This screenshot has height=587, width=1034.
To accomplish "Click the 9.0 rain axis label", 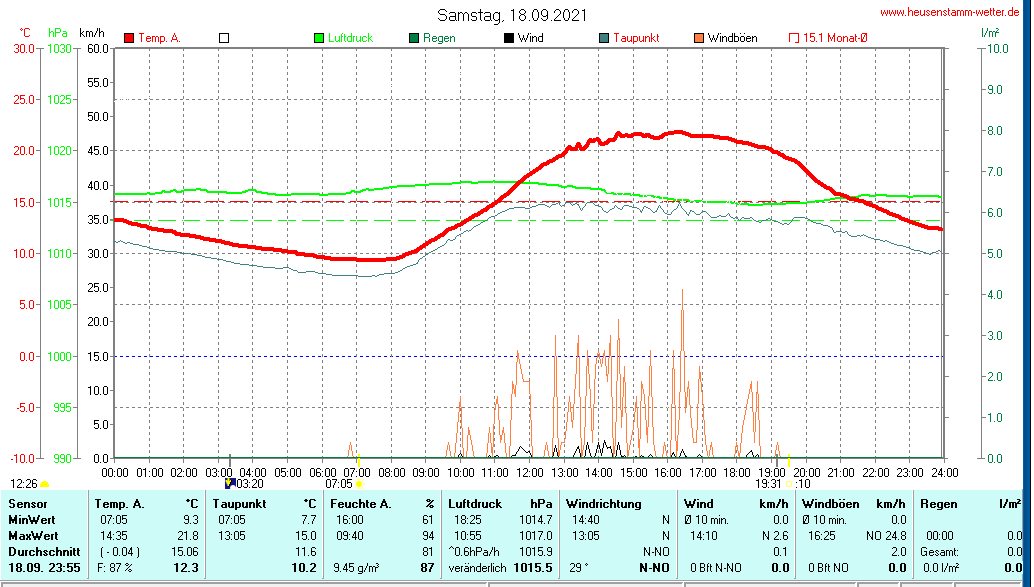I will (x=994, y=90).
